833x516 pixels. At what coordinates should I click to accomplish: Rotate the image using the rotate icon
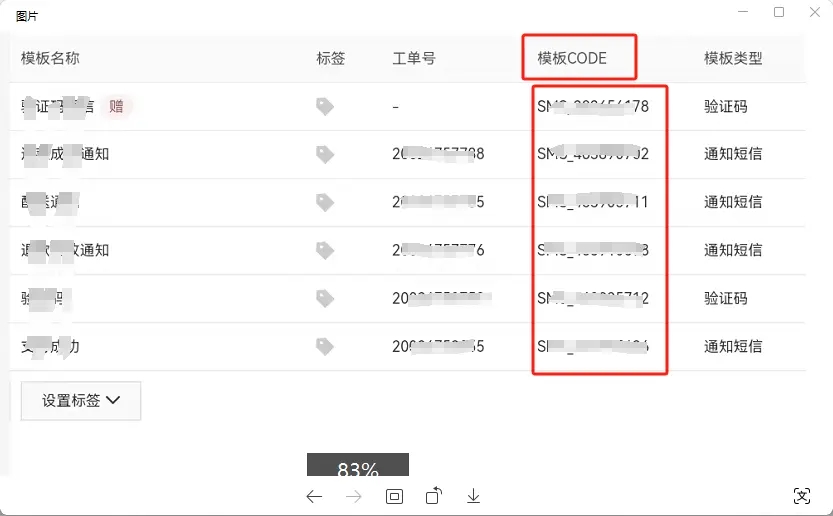(434, 496)
